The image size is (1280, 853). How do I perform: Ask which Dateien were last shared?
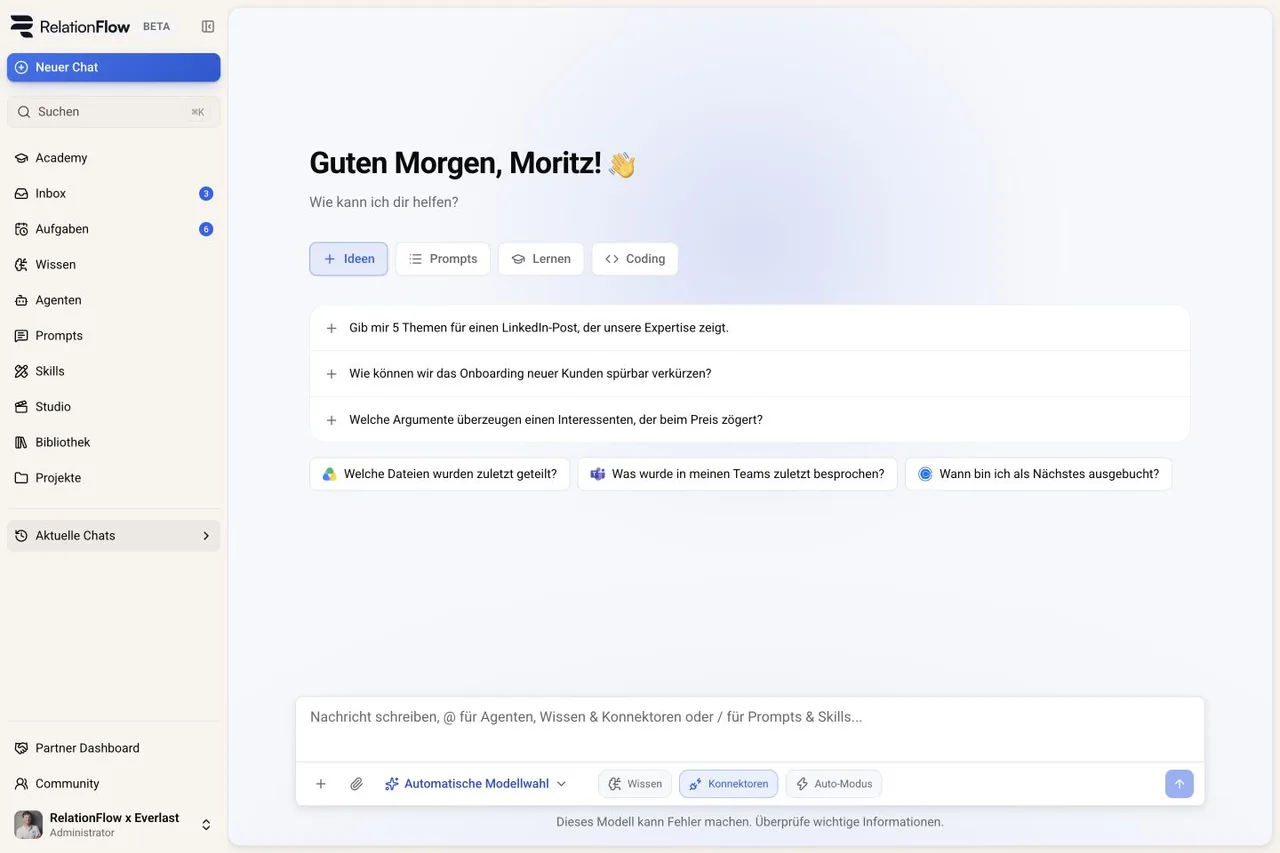coord(440,474)
